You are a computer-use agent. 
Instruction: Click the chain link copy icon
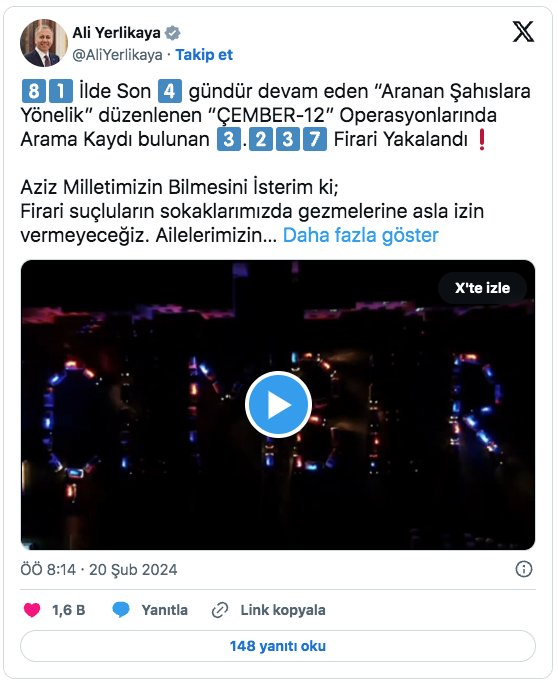tap(220, 610)
